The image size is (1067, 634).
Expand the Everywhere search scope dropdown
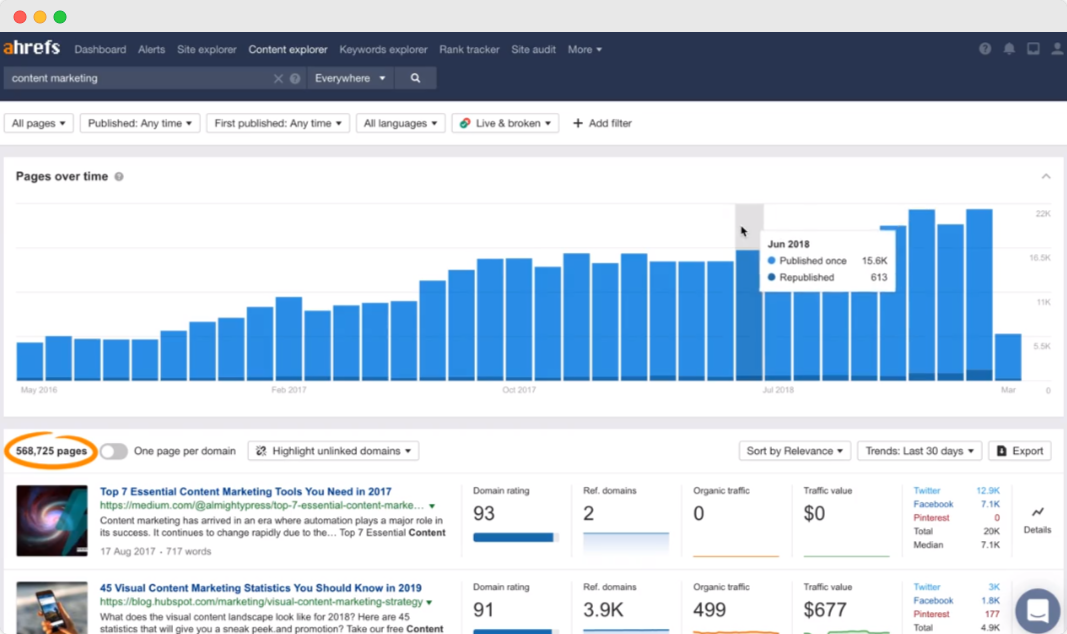(350, 78)
